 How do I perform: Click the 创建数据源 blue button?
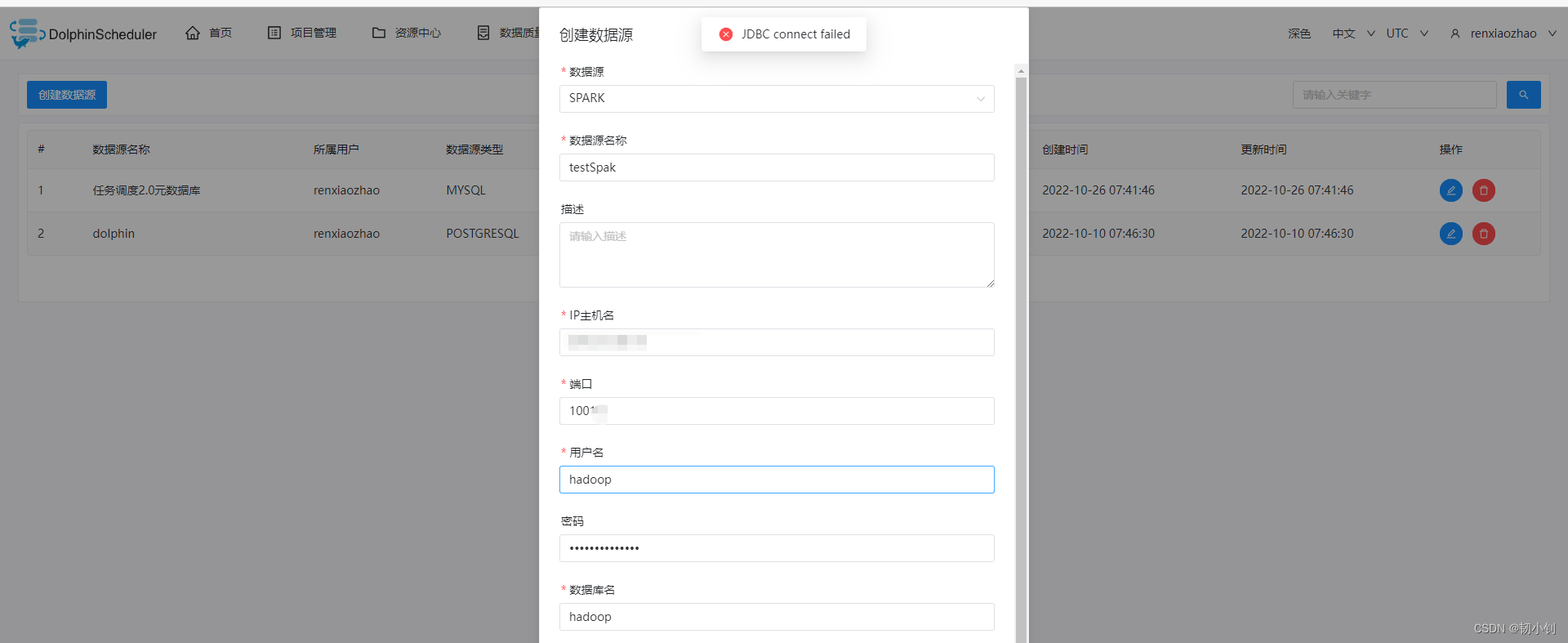67,95
